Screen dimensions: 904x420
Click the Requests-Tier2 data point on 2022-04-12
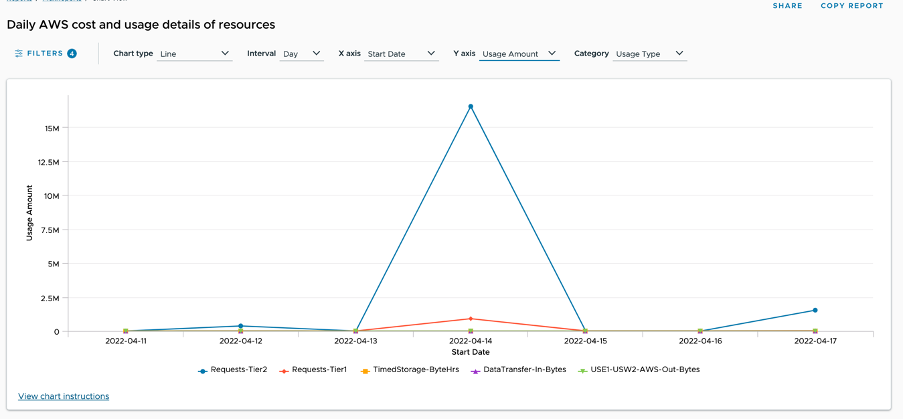tap(240, 326)
